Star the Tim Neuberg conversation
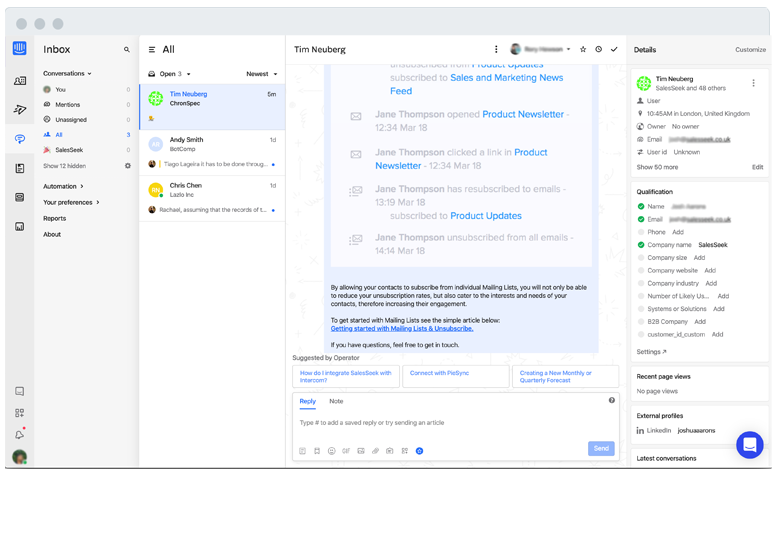The width and height of the screenshot is (777, 533). (583, 49)
